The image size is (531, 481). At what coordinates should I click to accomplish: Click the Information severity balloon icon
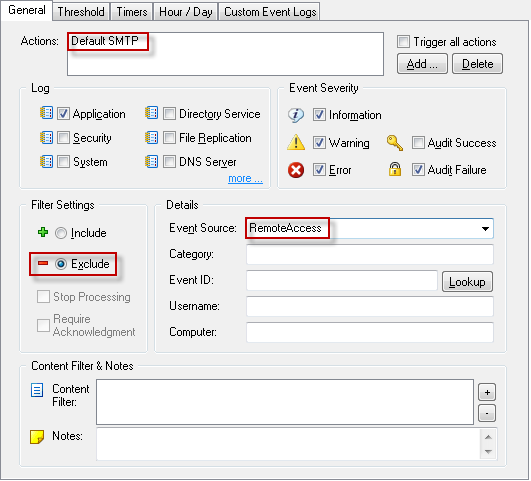(x=296, y=115)
